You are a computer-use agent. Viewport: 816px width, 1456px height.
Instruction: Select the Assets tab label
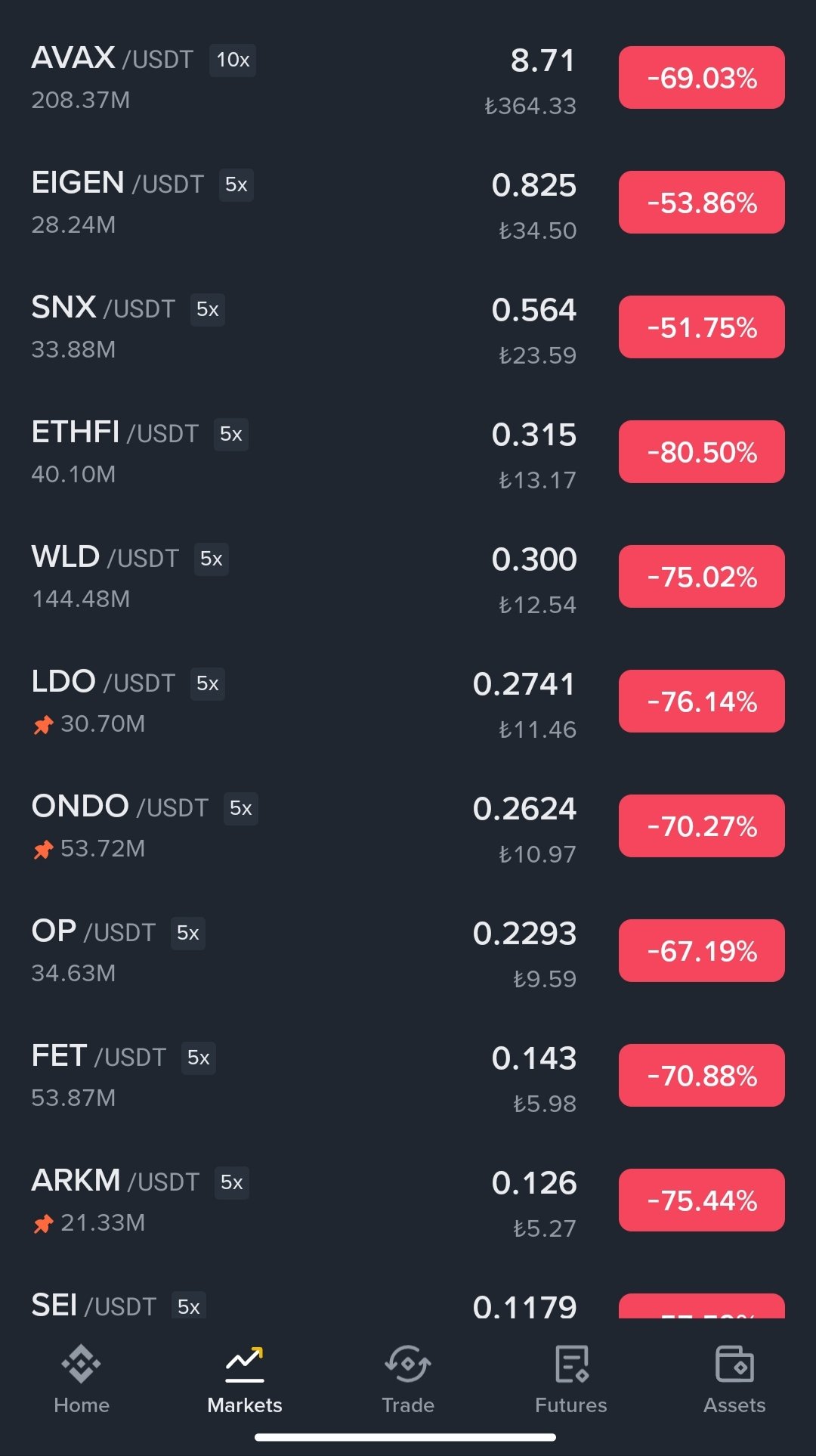coord(734,1405)
